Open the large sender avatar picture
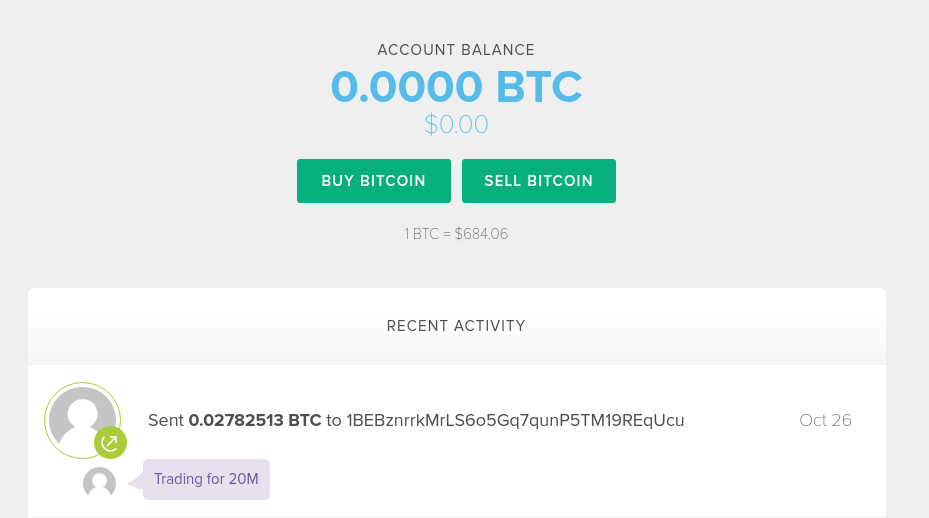Screen dimensions: 929x518 pos(82,420)
